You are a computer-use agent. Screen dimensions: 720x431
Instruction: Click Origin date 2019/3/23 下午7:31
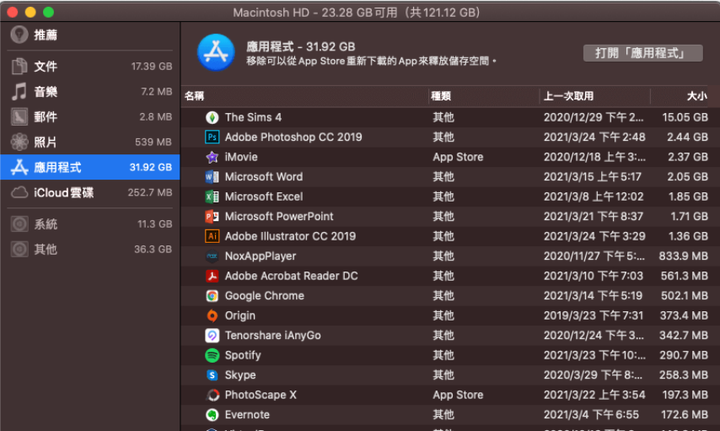[x=593, y=315]
